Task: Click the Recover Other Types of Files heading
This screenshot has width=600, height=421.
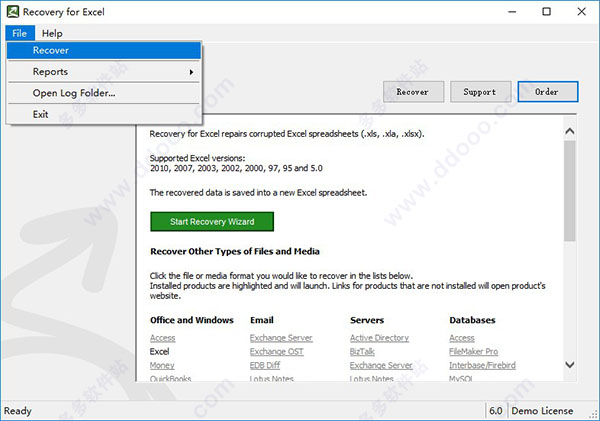Action: tap(235, 251)
